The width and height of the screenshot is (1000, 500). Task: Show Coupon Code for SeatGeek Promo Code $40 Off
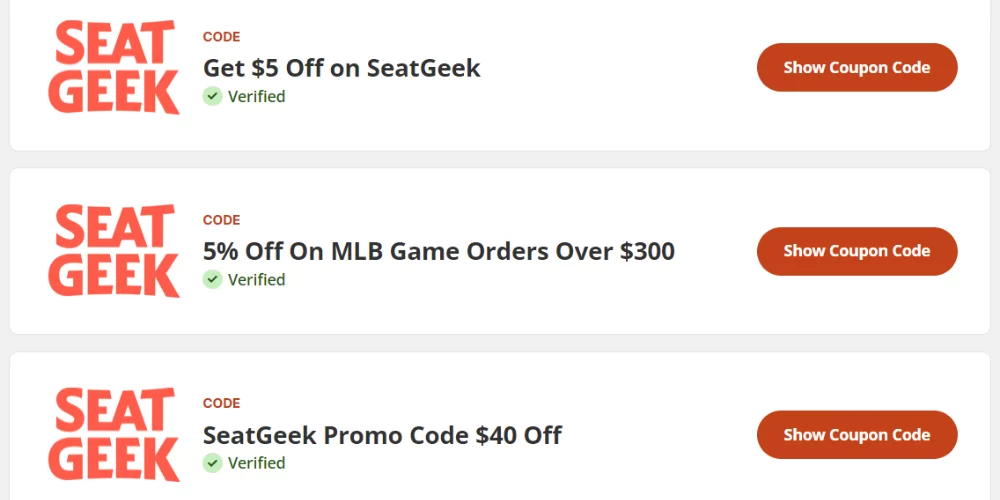(x=857, y=435)
